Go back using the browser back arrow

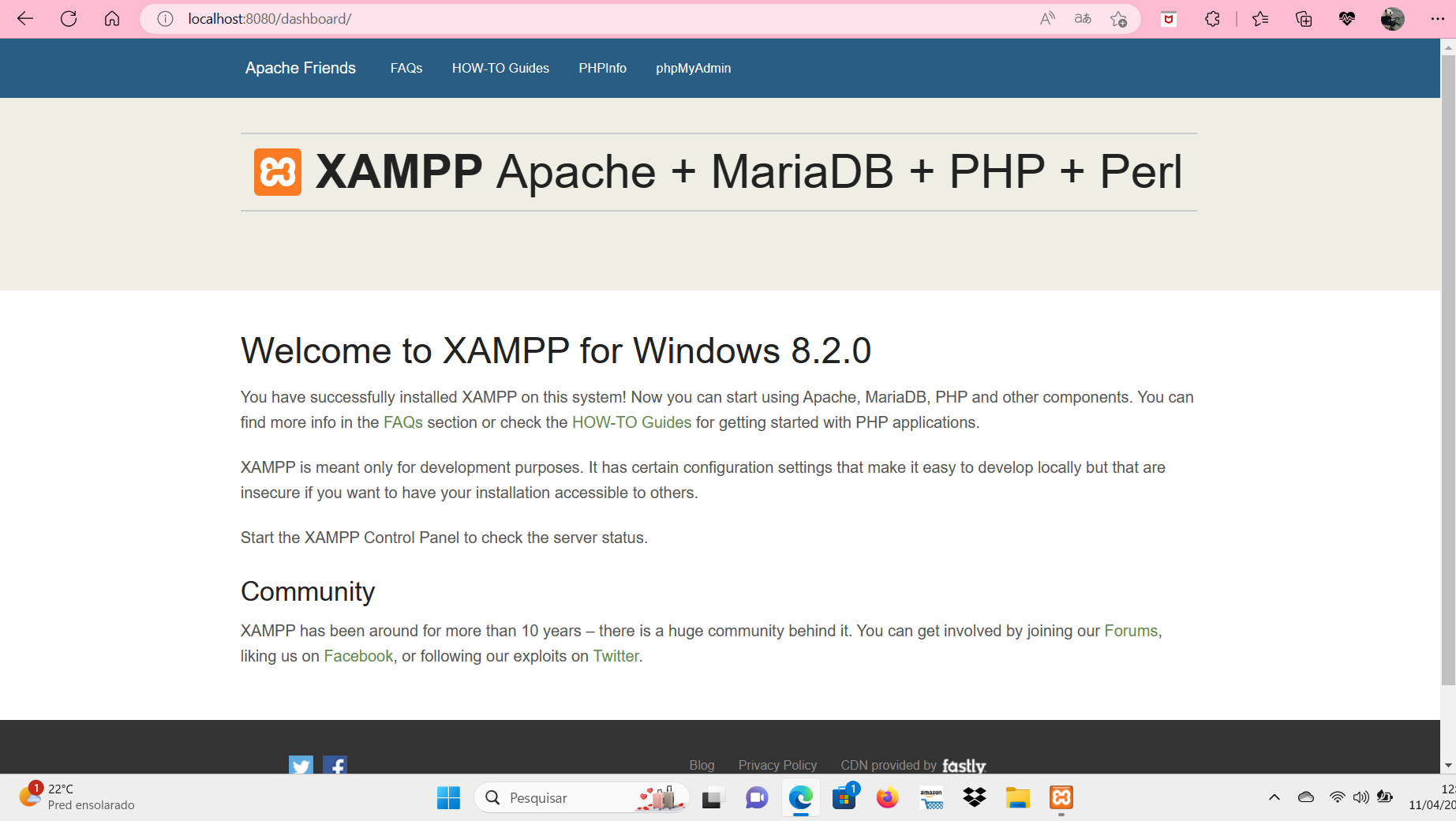[x=25, y=18]
